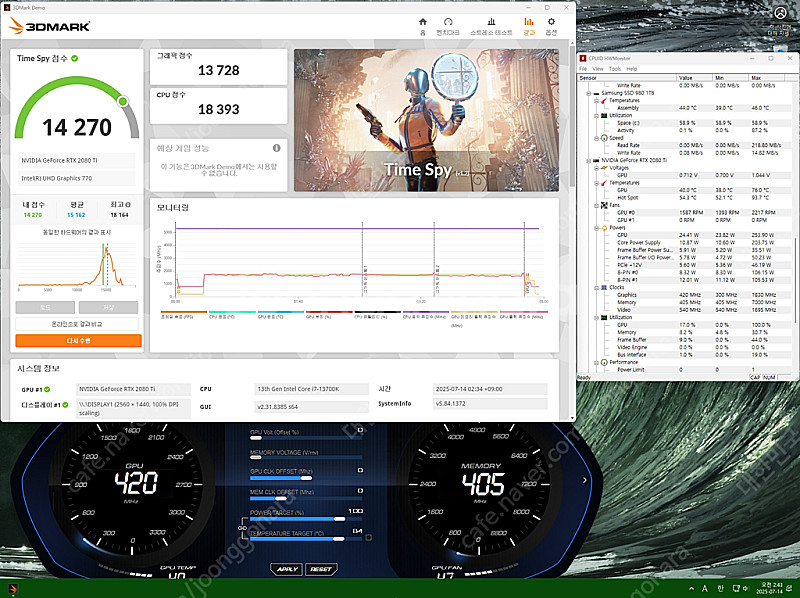Open the View menu in HWMonitor

pos(598,69)
